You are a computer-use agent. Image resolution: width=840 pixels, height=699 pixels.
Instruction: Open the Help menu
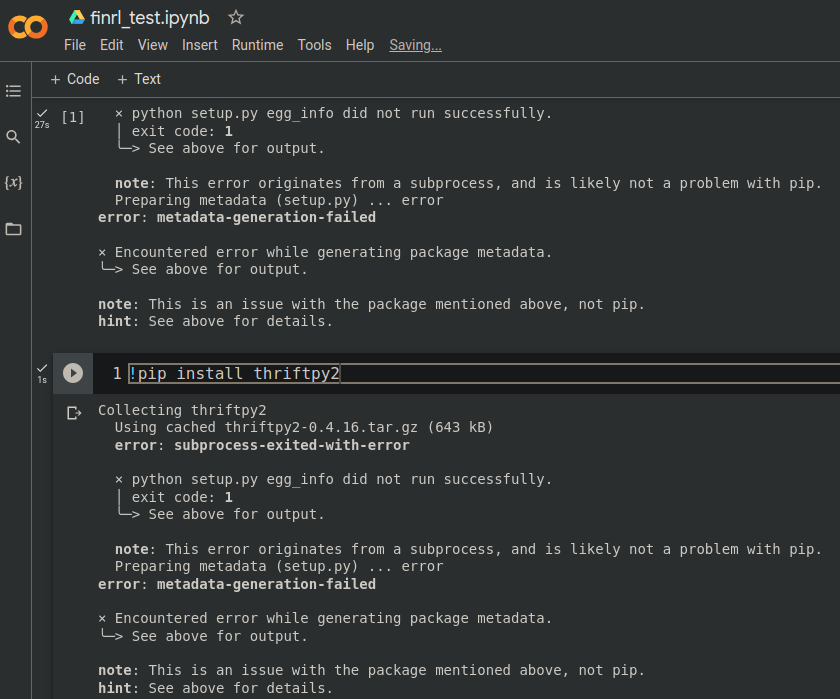point(359,45)
